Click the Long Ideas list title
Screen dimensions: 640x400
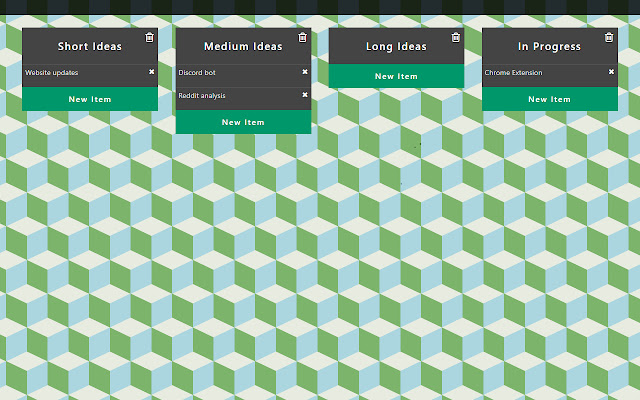tap(396, 47)
